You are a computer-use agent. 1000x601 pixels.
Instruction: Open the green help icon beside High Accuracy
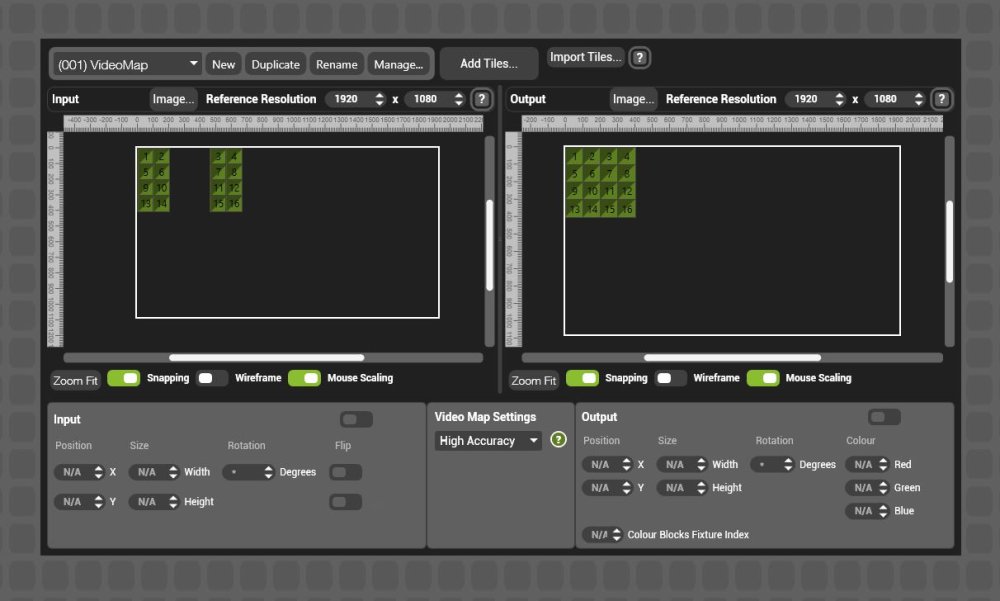pyautogui.click(x=558, y=440)
